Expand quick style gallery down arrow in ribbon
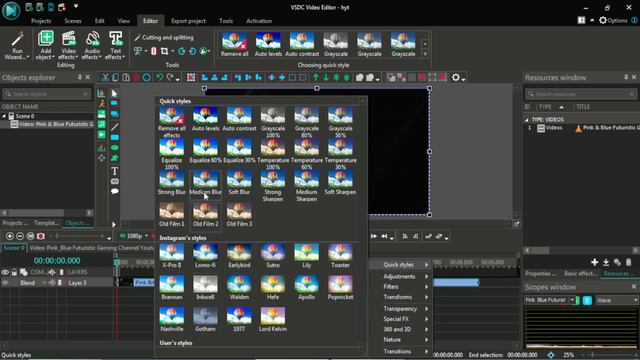This screenshot has height=360, width=640. click(425, 54)
